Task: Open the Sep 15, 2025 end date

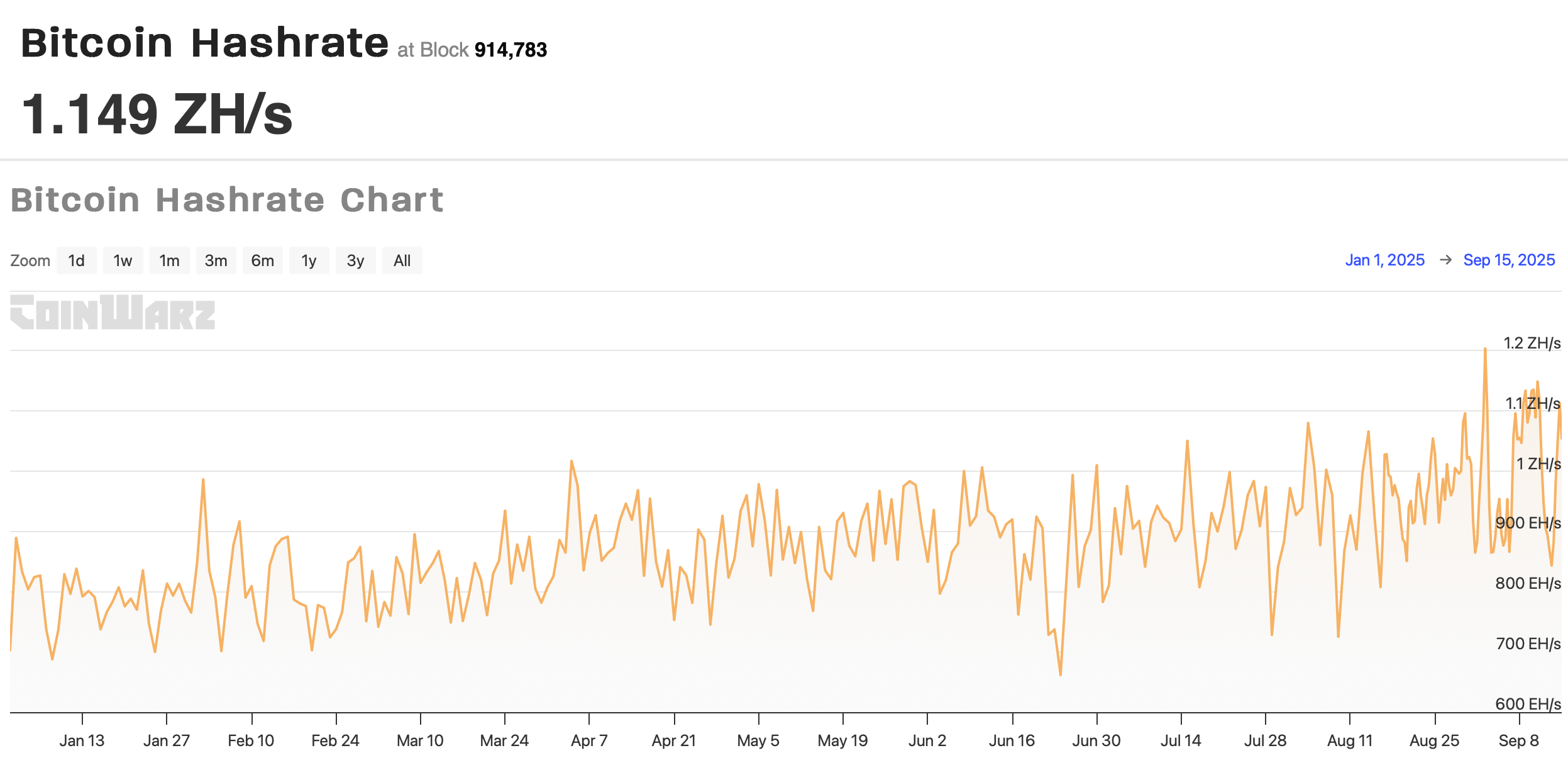Action: point(1509,260)
